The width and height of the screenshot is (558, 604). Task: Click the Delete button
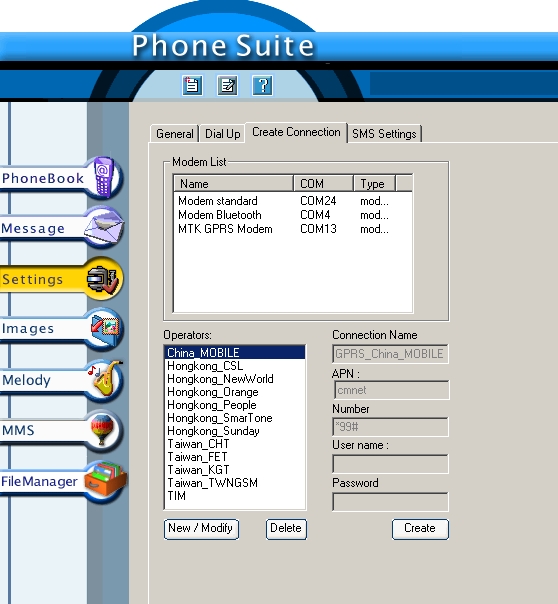(286, 528)
